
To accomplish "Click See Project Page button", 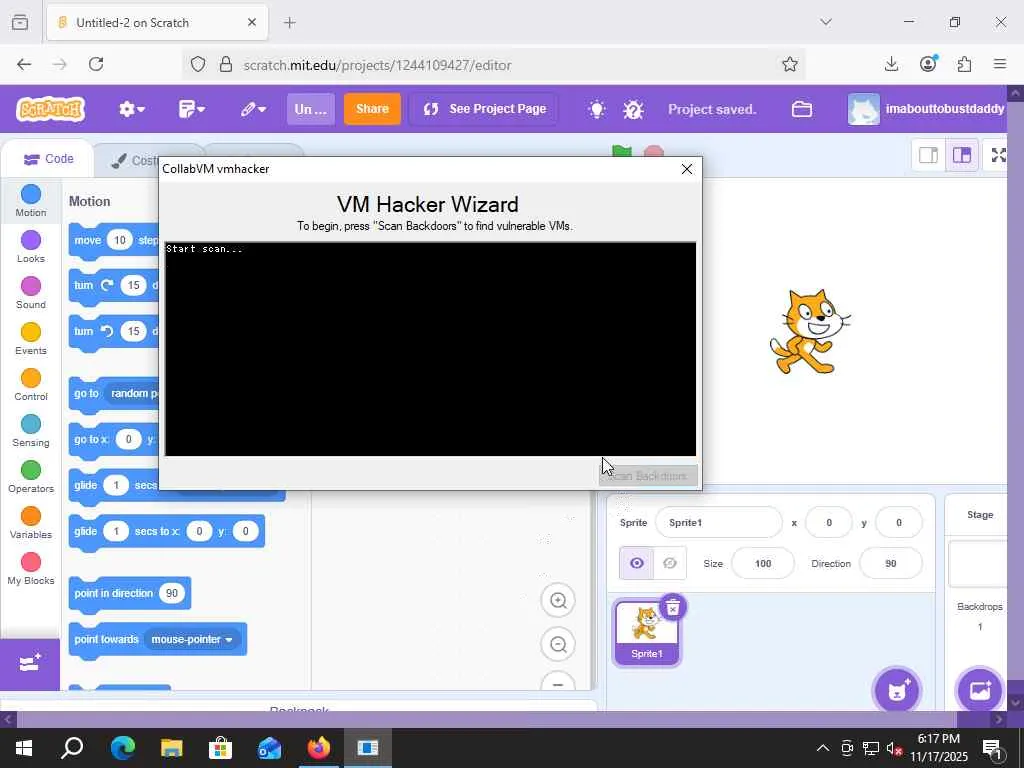I will coord(485,109).
